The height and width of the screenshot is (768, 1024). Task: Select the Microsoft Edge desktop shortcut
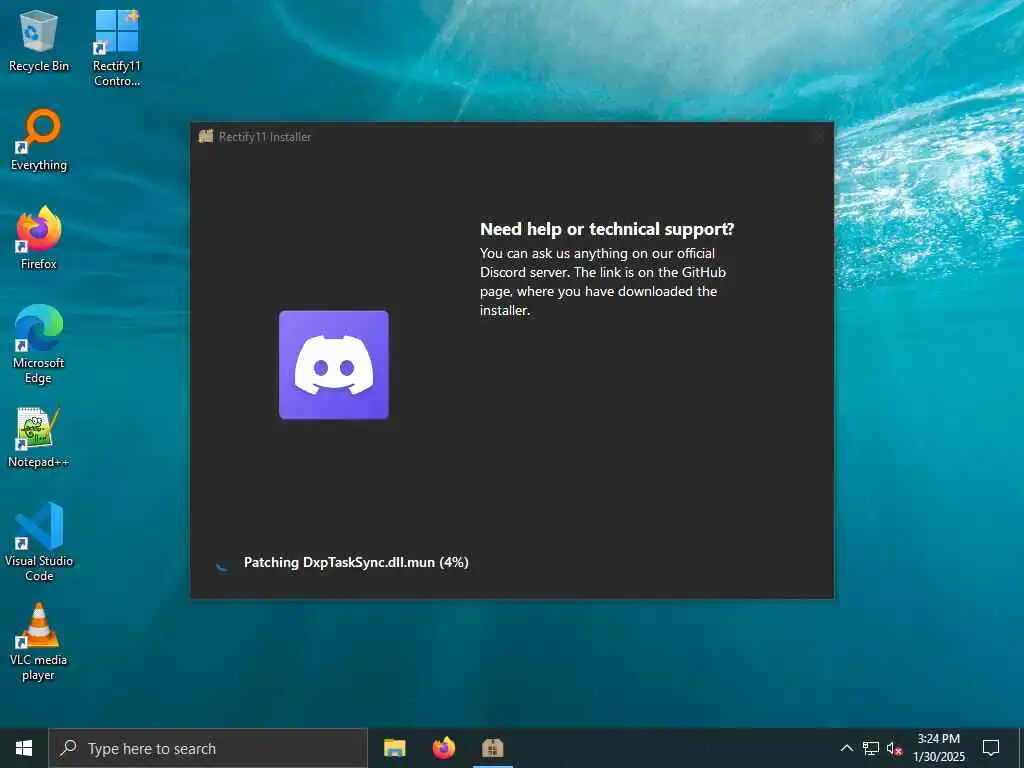tap(39, 344)
